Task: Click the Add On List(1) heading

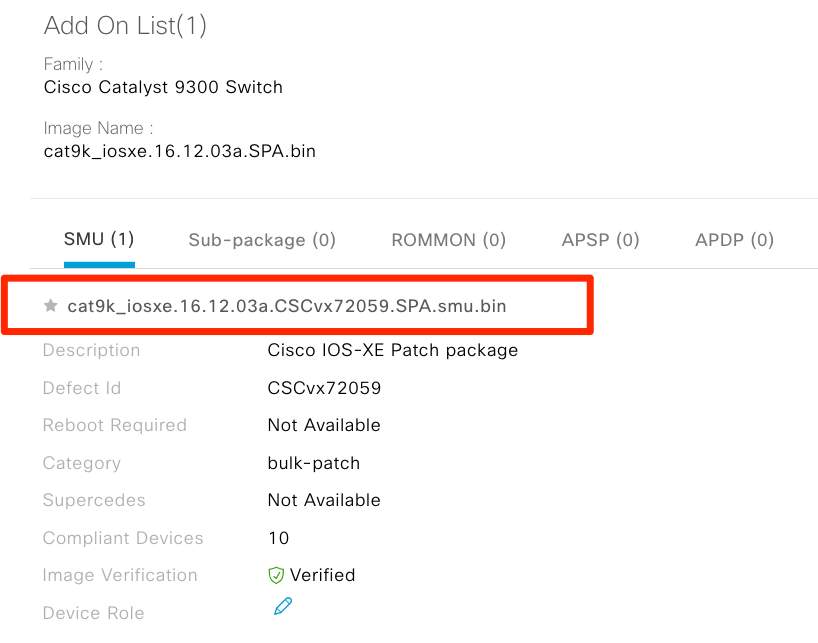Action: tap(125, 26)
